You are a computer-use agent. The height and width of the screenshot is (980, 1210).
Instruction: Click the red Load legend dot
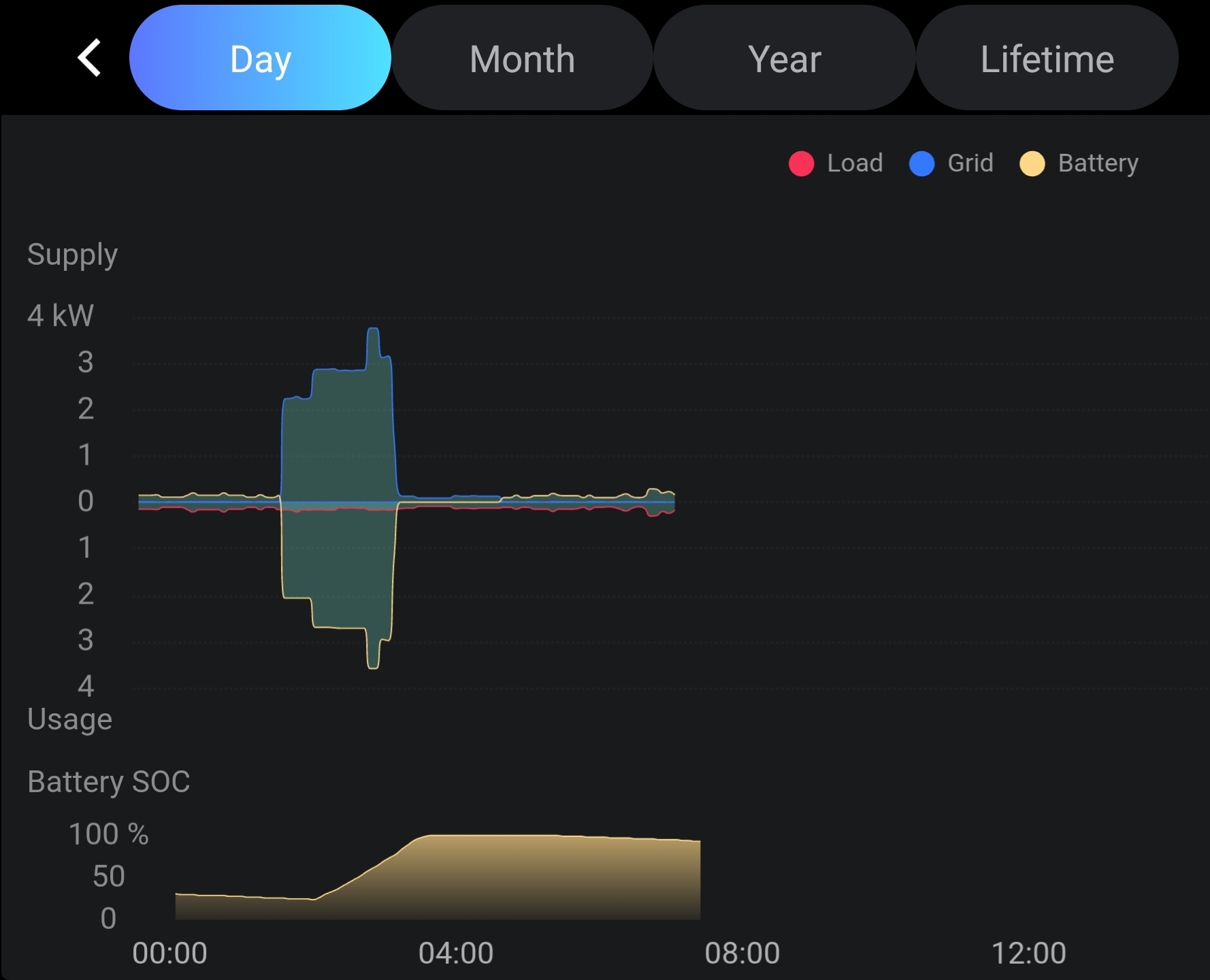click(801, 164)
